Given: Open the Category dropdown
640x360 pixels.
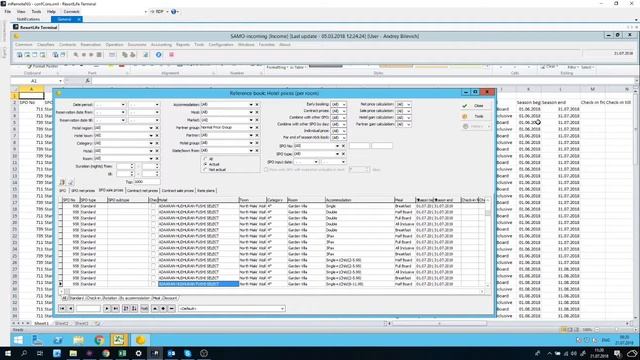Looking at the screenshot, I should tap(151, 143).
